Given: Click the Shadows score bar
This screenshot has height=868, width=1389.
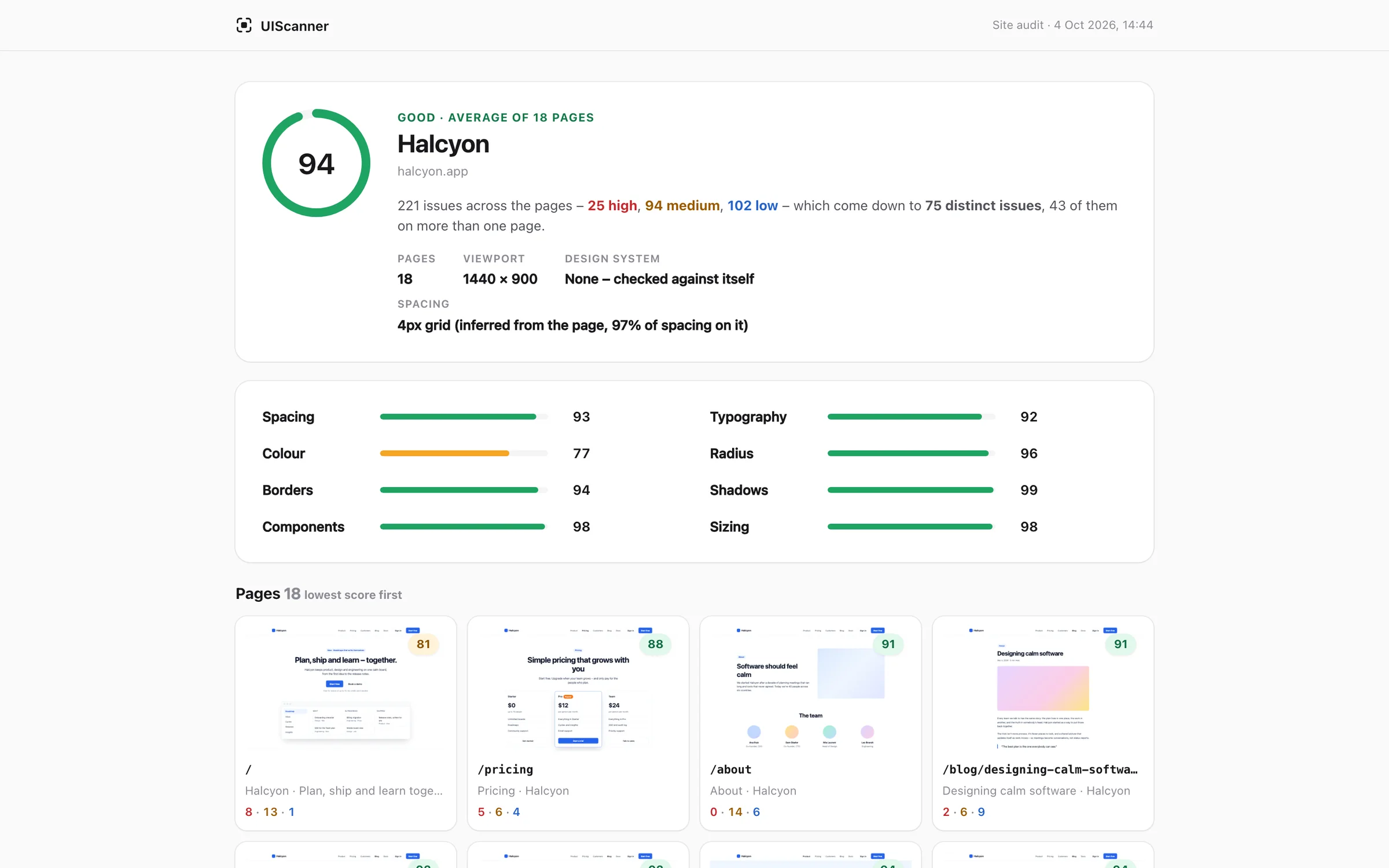Looking at the screenshot, I should pos(911,490).
